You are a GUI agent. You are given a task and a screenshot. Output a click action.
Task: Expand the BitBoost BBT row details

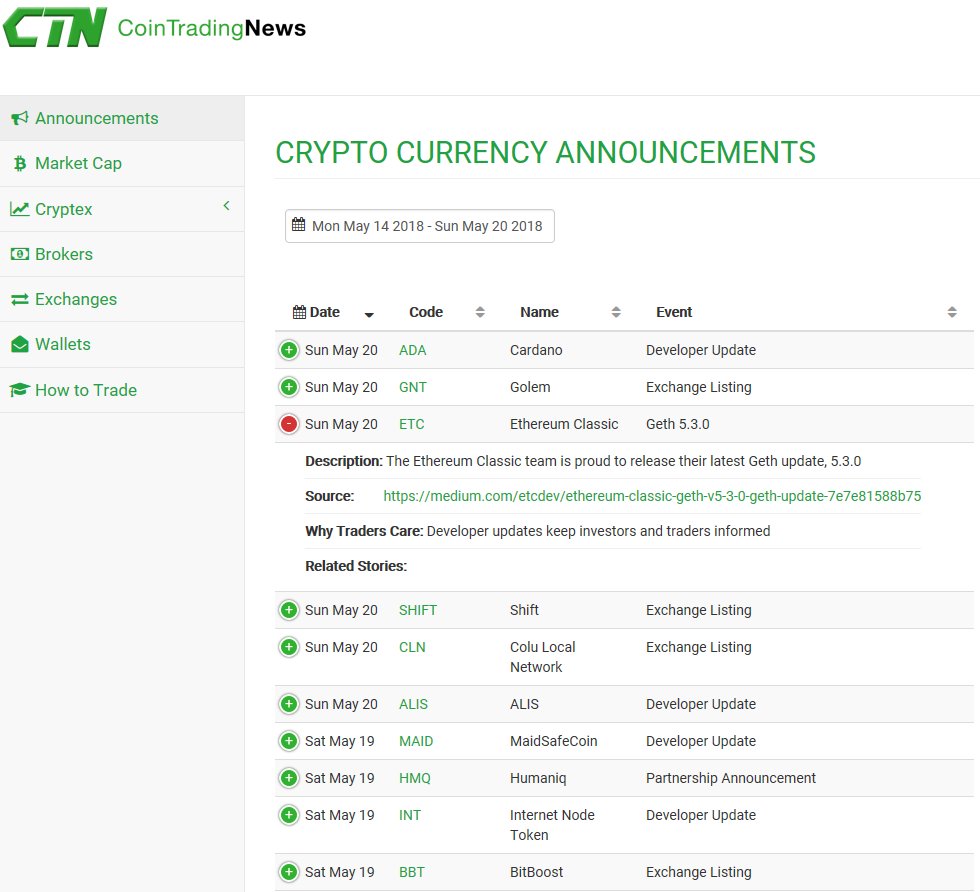289,872
